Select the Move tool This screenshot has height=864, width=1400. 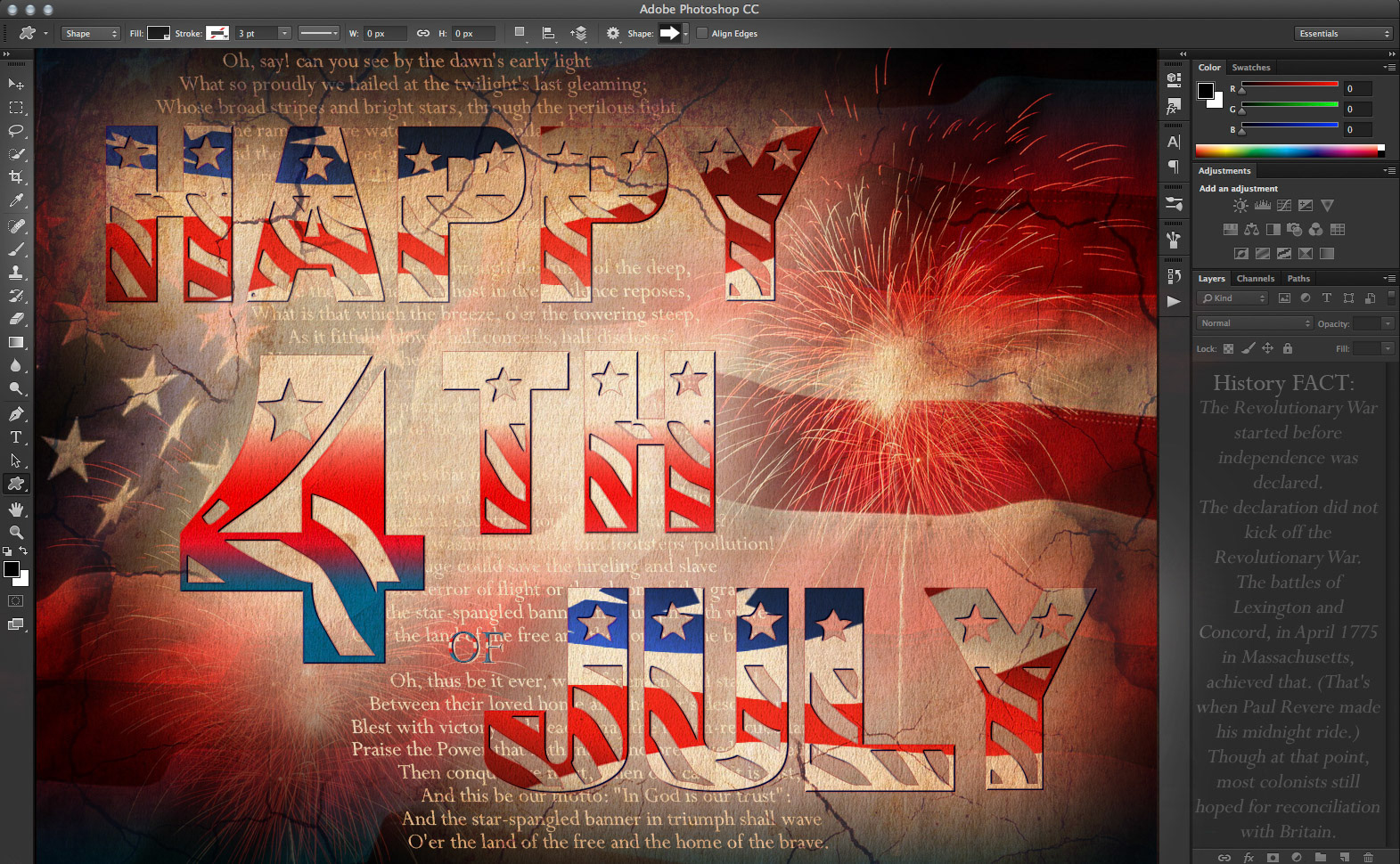pyautogui.click(x=16, y=84)
